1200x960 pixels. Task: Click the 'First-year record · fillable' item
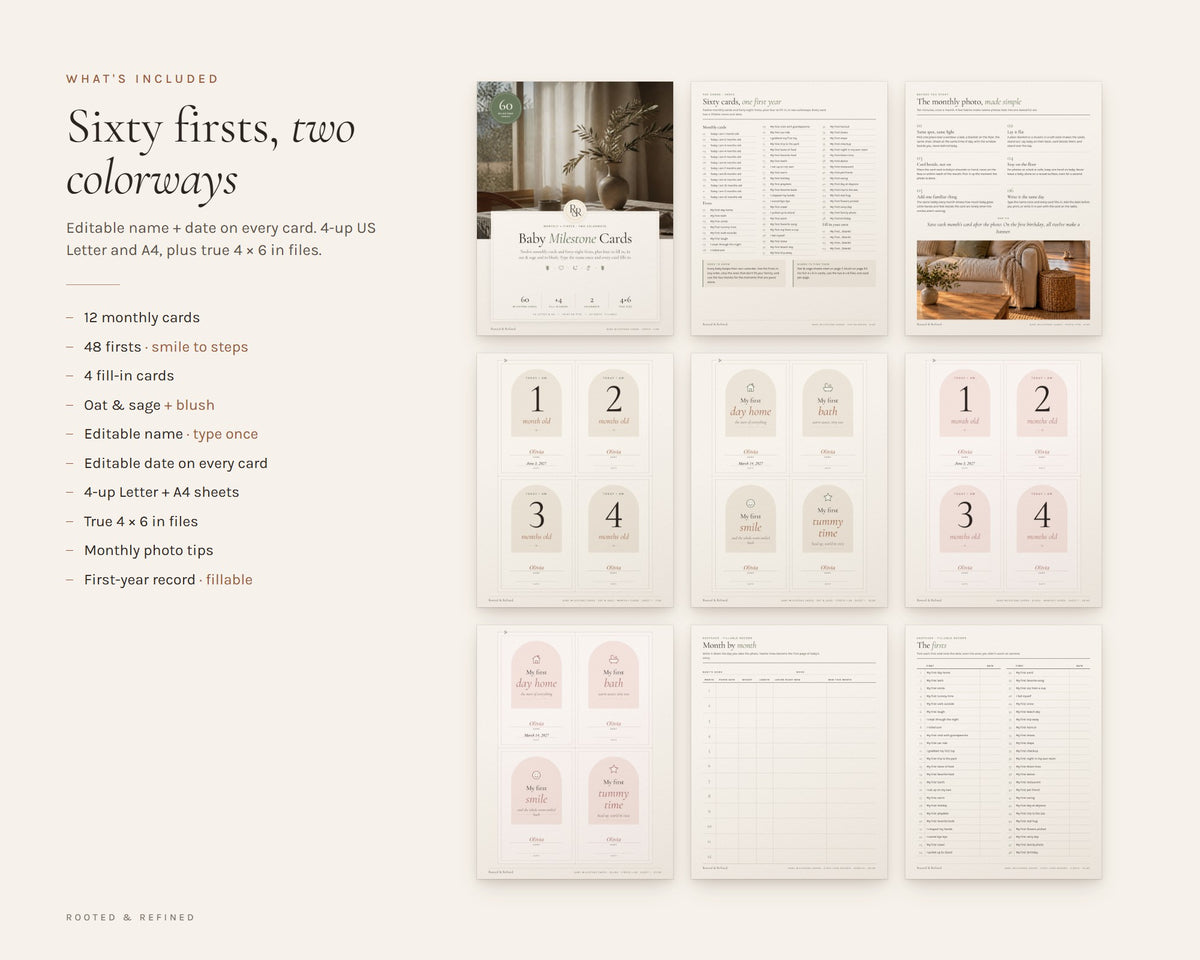(168, 580)
